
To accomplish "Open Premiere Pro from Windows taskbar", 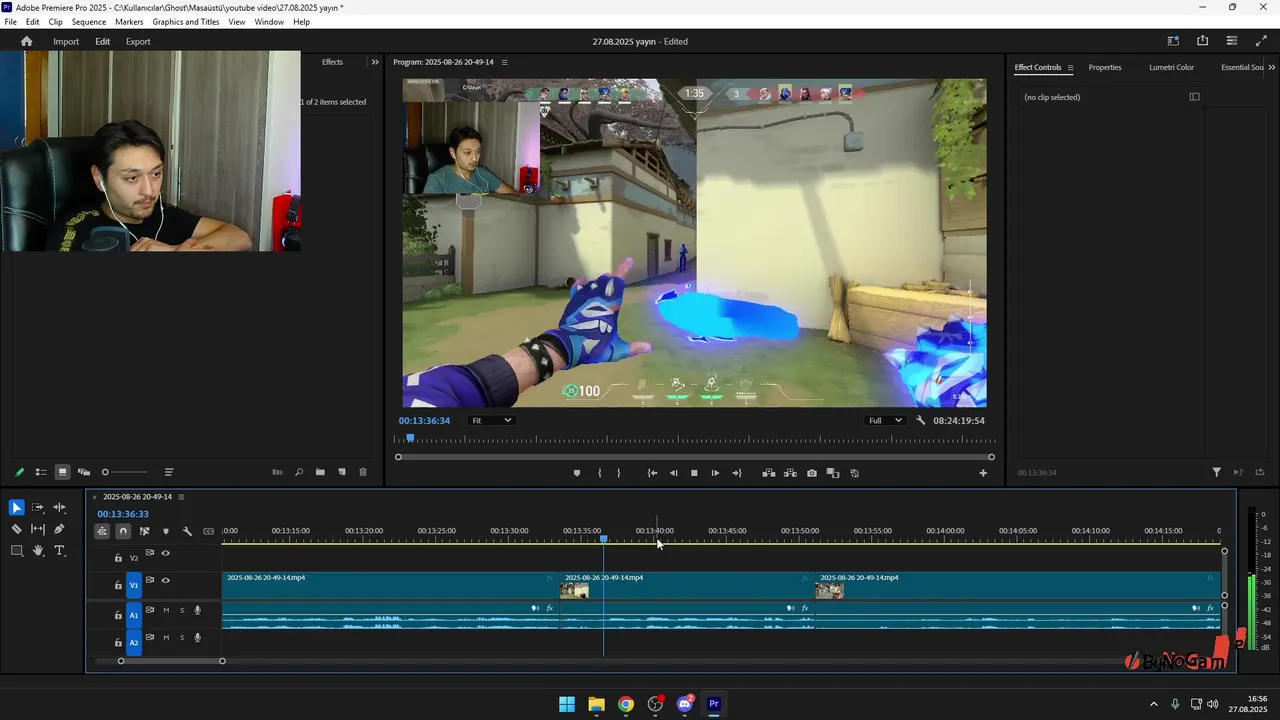I will [x=714, y=704].
